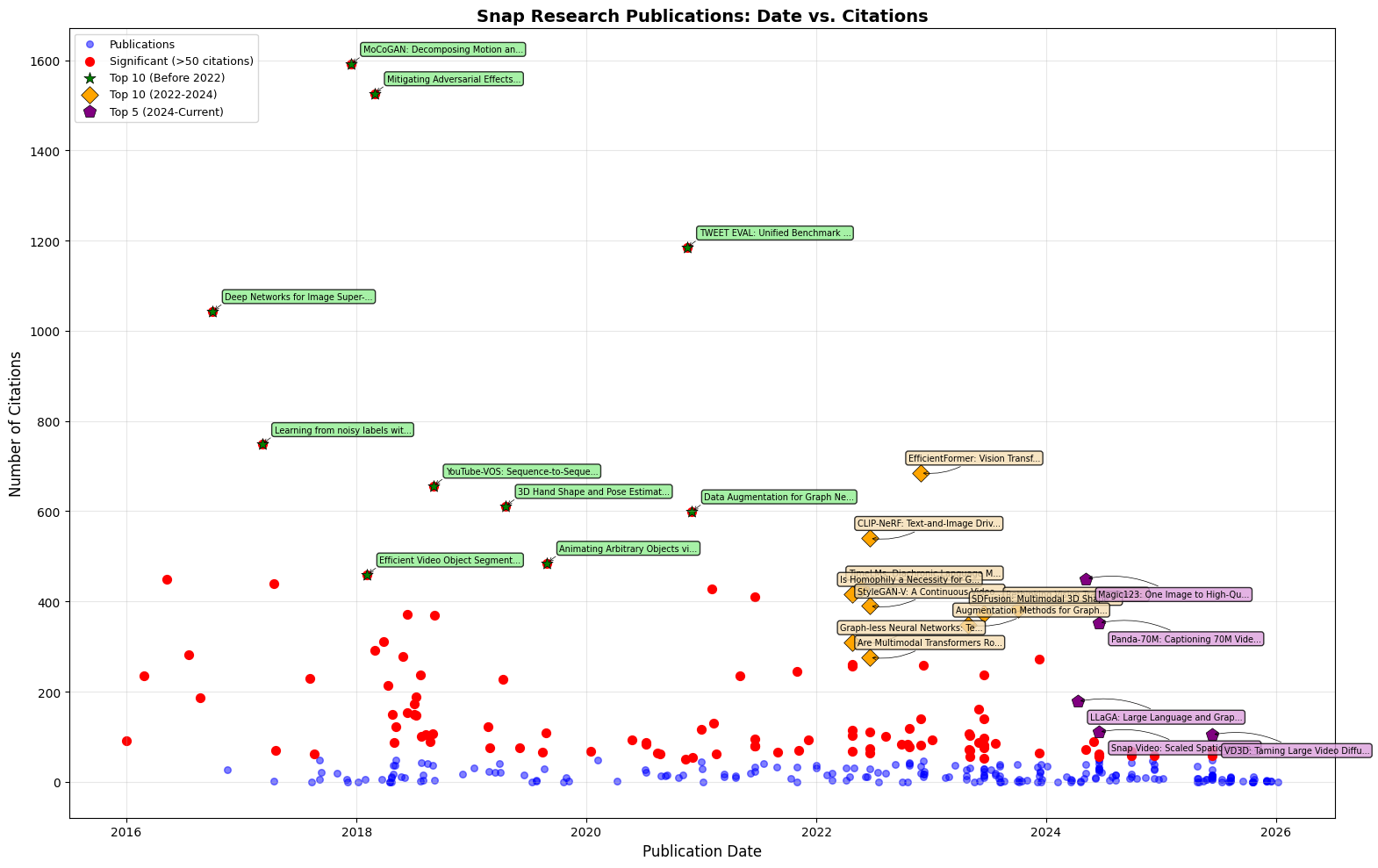This screenshot has width=1378, height=868.
Task: Click the red Significant circle in legend
Action: [90, 61]
